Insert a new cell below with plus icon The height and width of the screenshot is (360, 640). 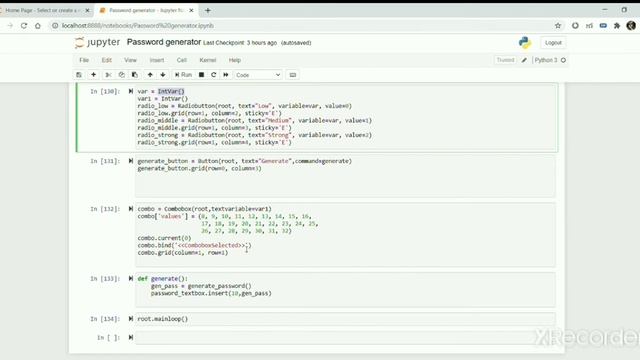93,75
